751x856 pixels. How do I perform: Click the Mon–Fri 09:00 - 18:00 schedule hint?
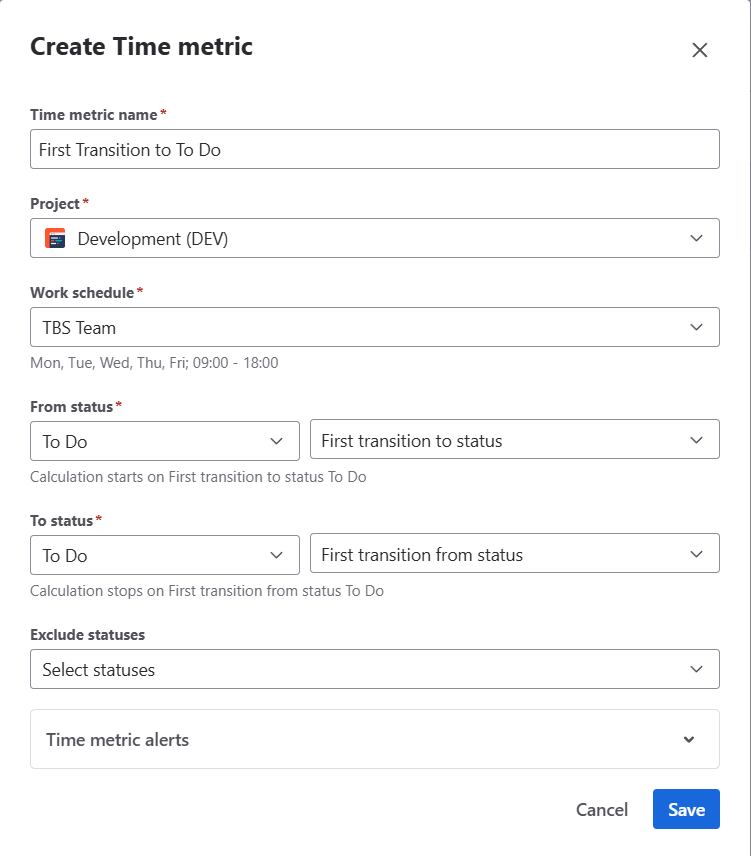coord(154,363)
